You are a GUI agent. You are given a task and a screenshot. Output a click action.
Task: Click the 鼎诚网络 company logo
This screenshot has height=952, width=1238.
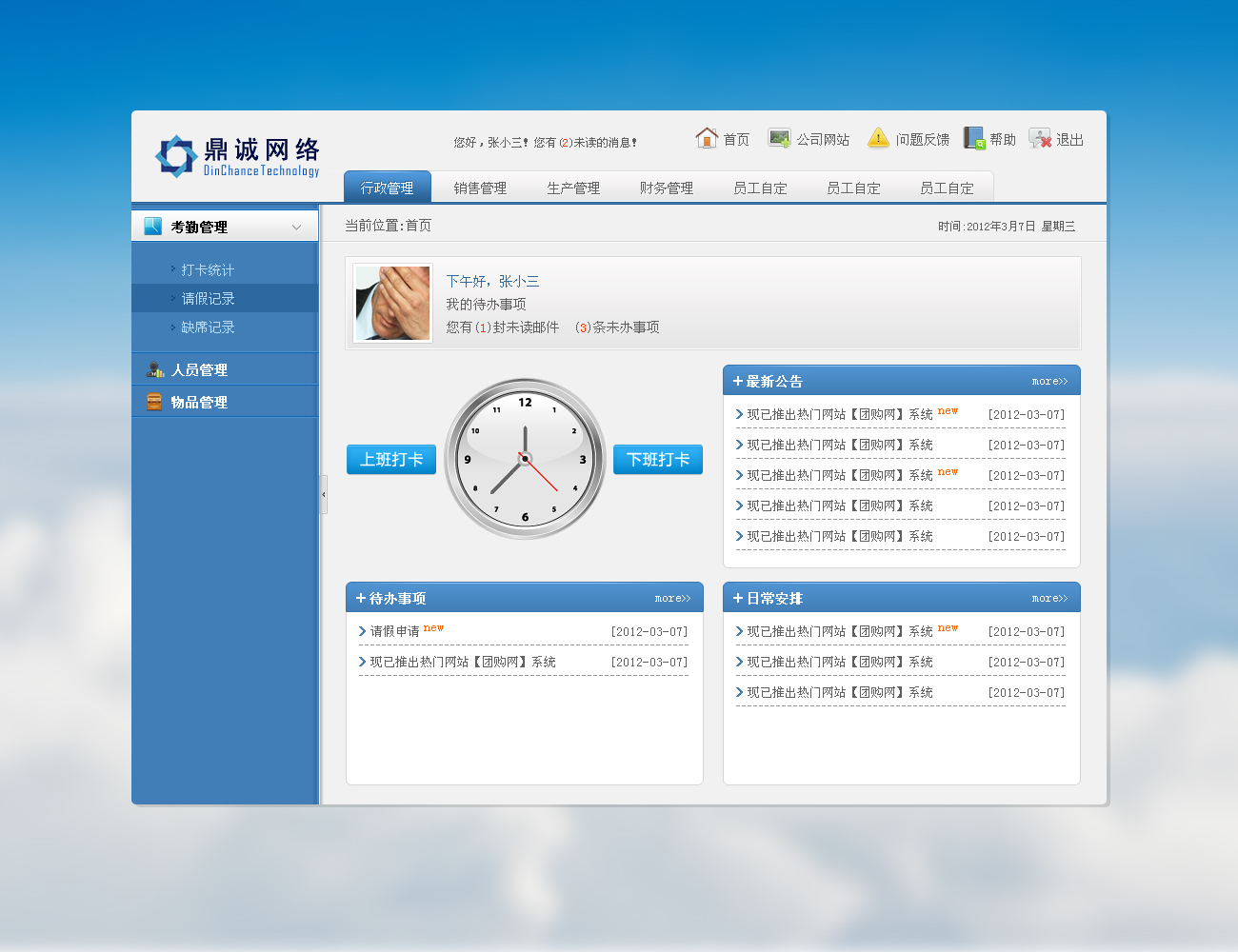coord(237,156)
